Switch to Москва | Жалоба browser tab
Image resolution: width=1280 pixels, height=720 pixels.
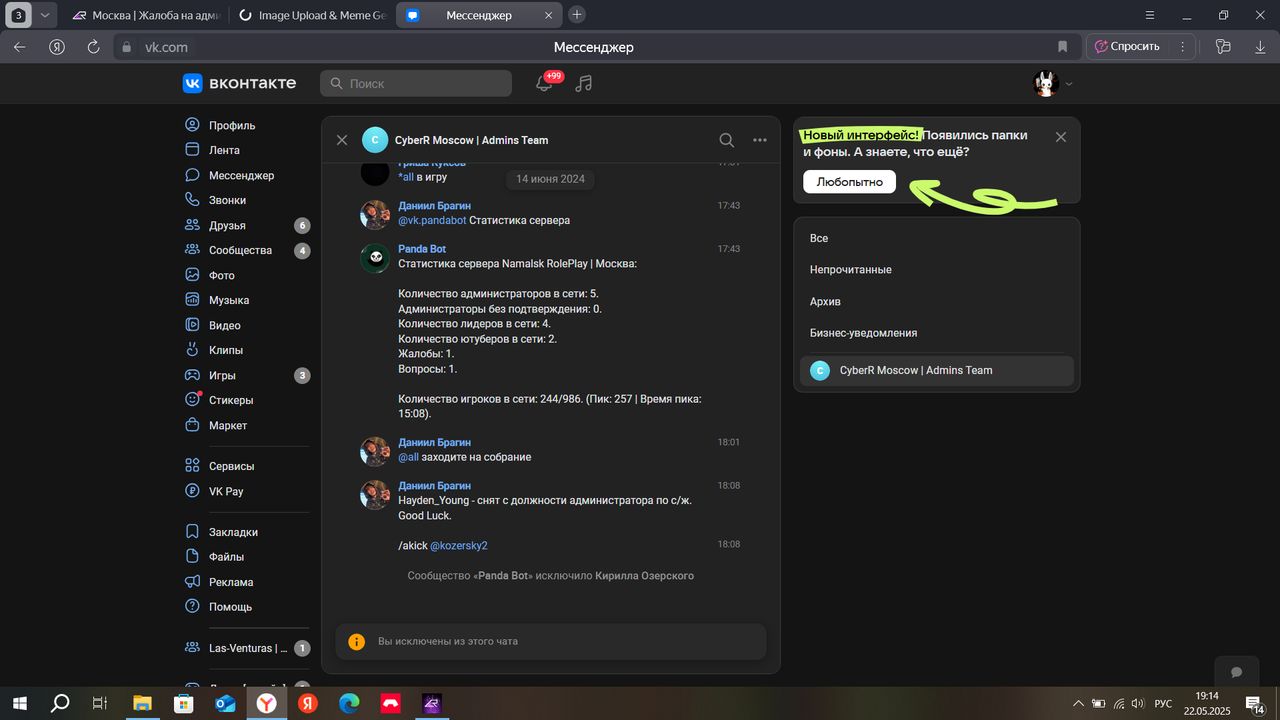click(x=149, y=15)
